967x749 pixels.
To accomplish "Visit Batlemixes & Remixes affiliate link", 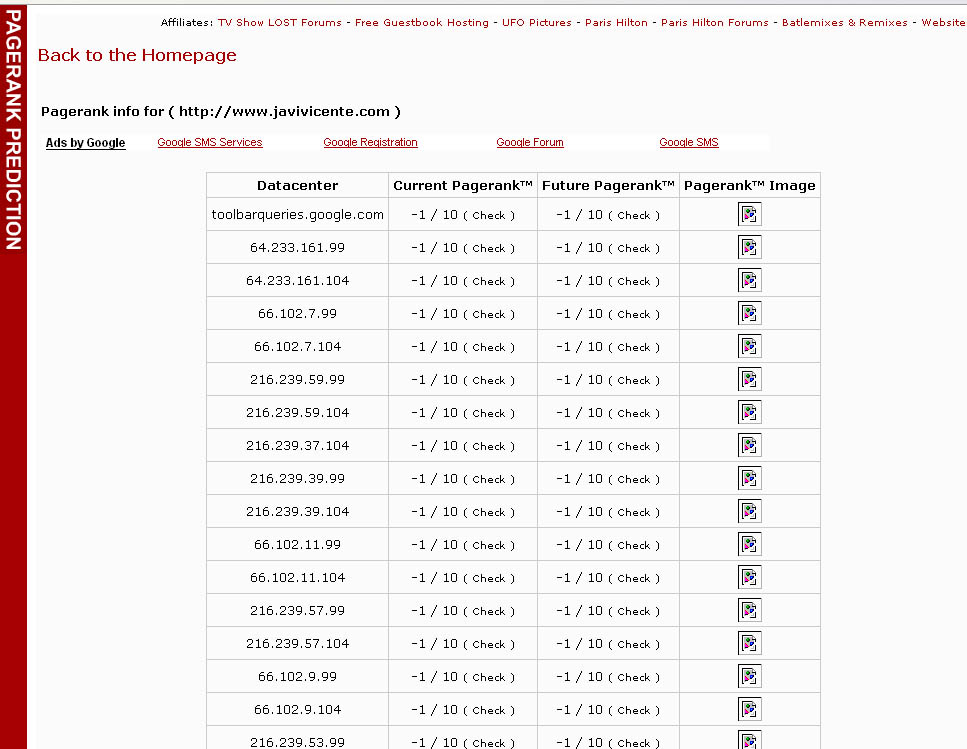I will pyautogui.click(x=845, y=22).
